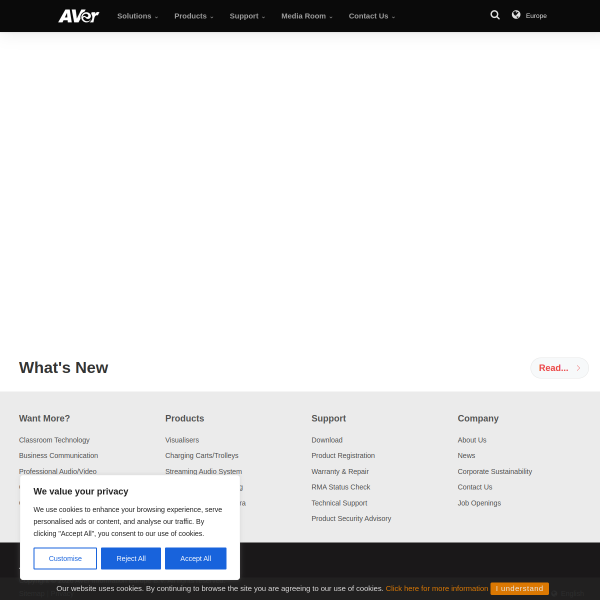Click Accept All cookies button
Screen dimensions: 600x600
click(196, 558)
